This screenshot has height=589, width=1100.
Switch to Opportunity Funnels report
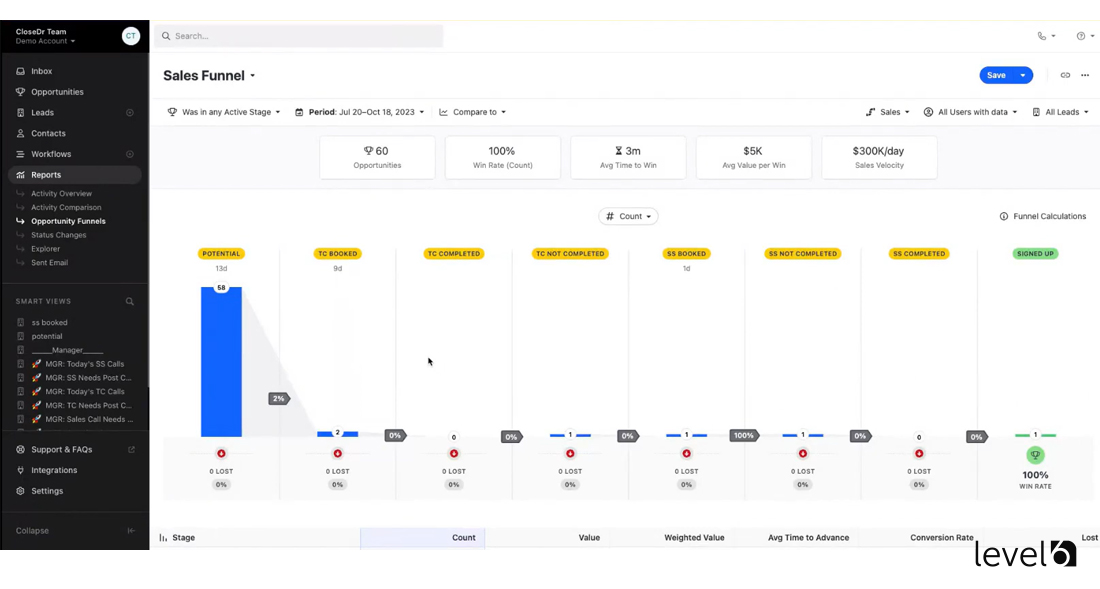coord(65,220)
